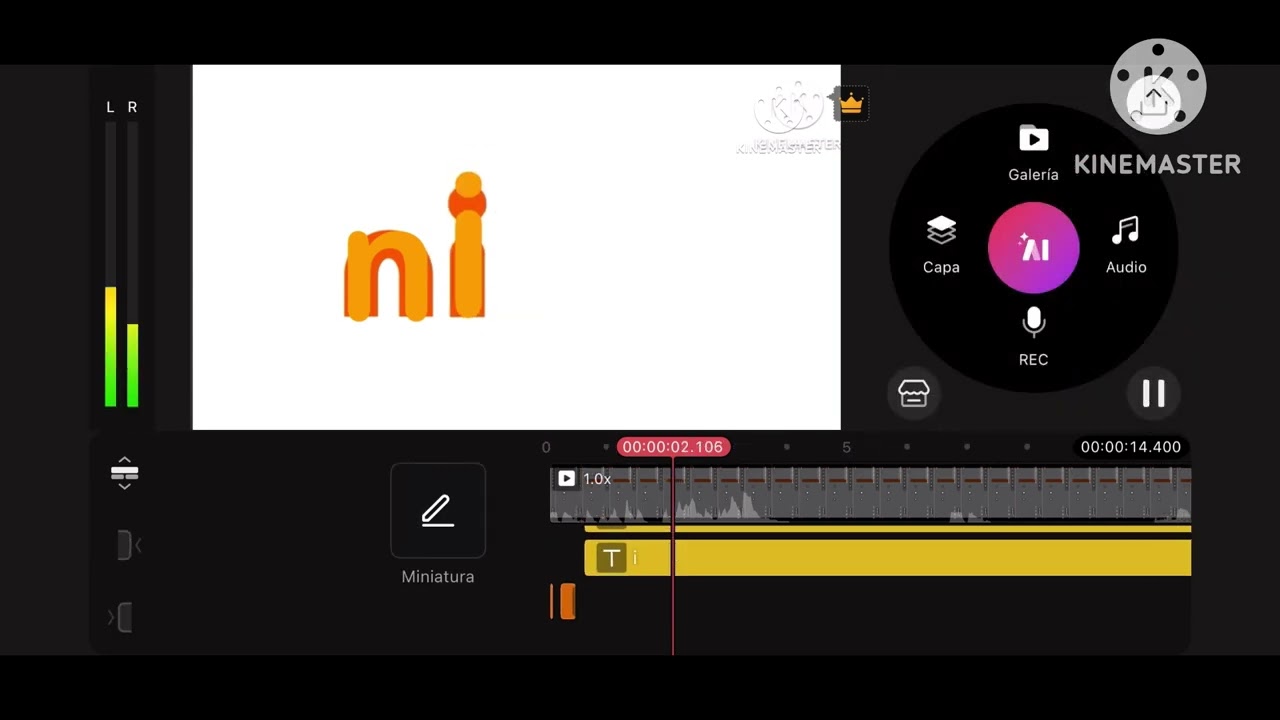This screenshot has height=720, width=1280.
Task: Open the AI tools button
Action: pos(1033,248)
